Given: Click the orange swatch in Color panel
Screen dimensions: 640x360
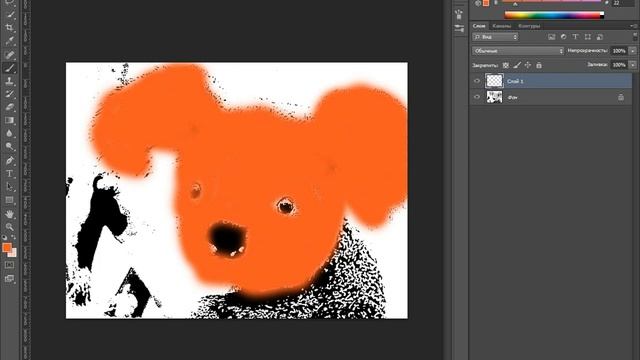Looking at the screenshot, I should pos(486,3).
